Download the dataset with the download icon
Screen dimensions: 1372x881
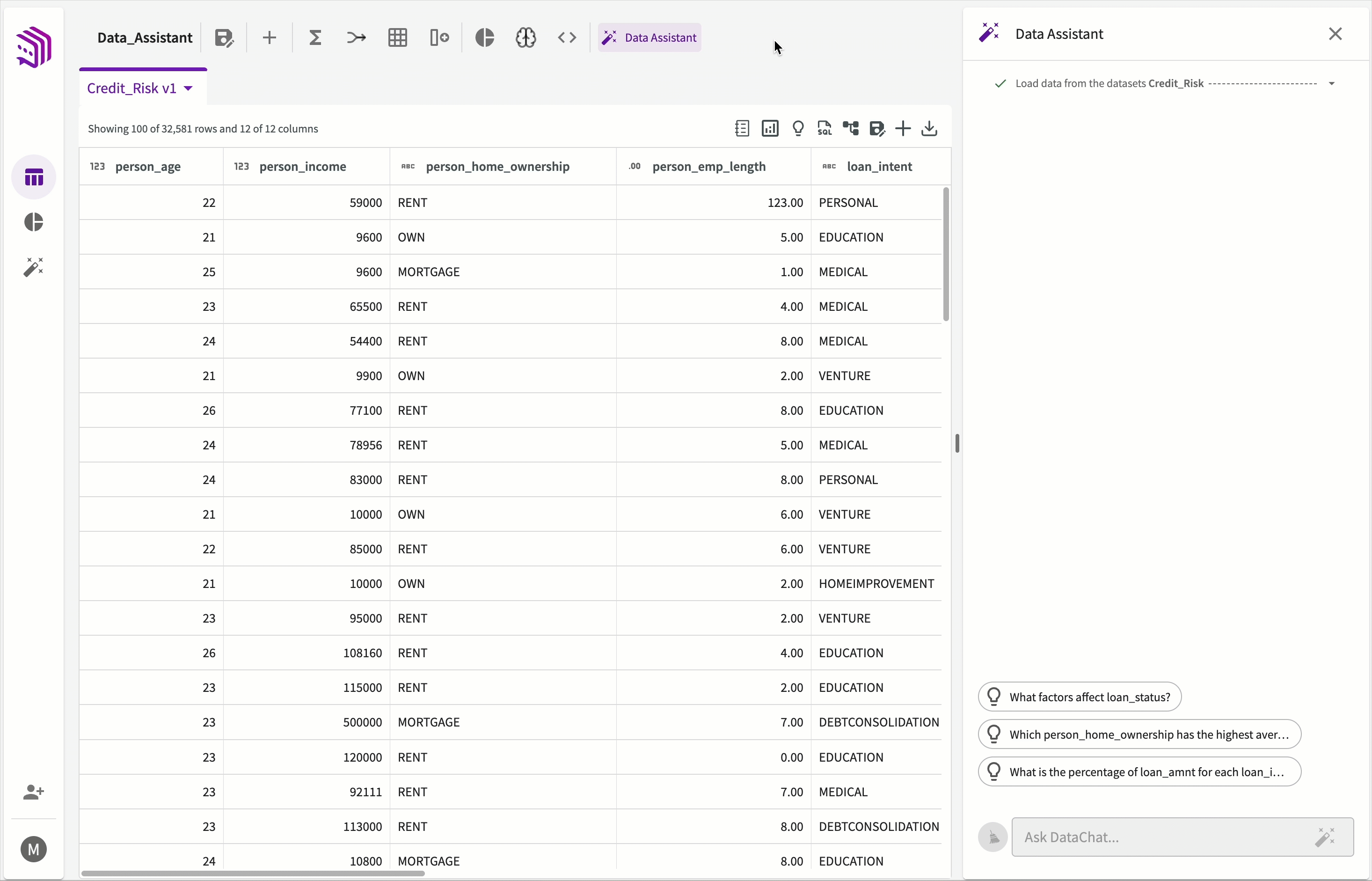coord(929,129)
